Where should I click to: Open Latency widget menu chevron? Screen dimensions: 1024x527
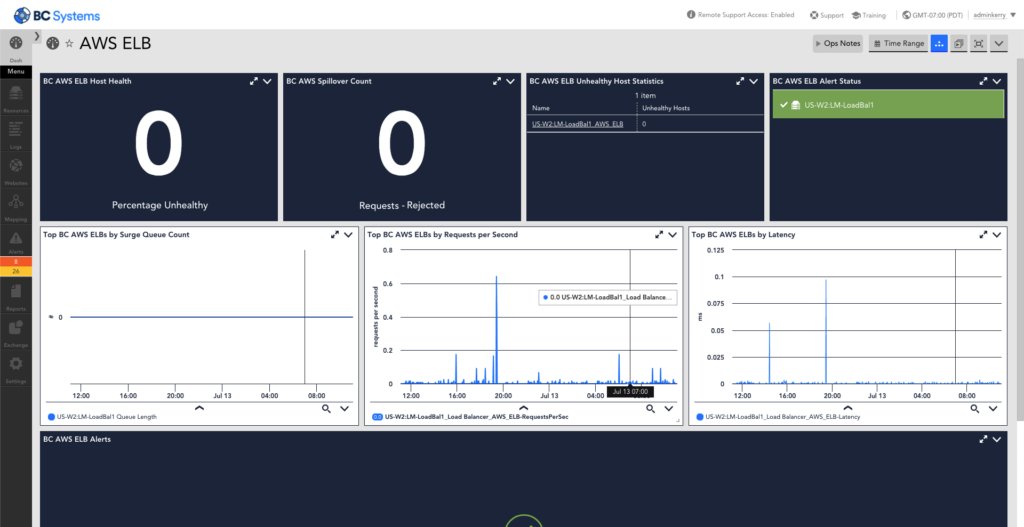[x=997, y=234]
